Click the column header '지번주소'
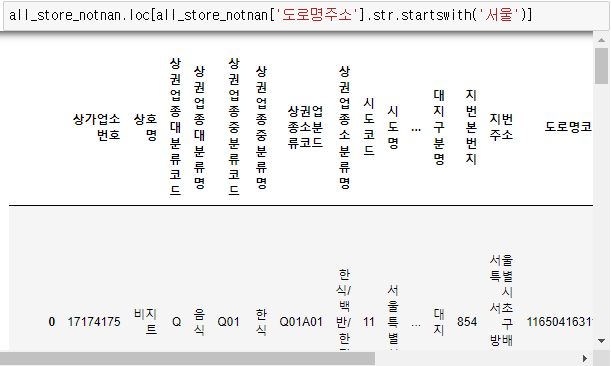The image size is (611, 366). [501, 127]
